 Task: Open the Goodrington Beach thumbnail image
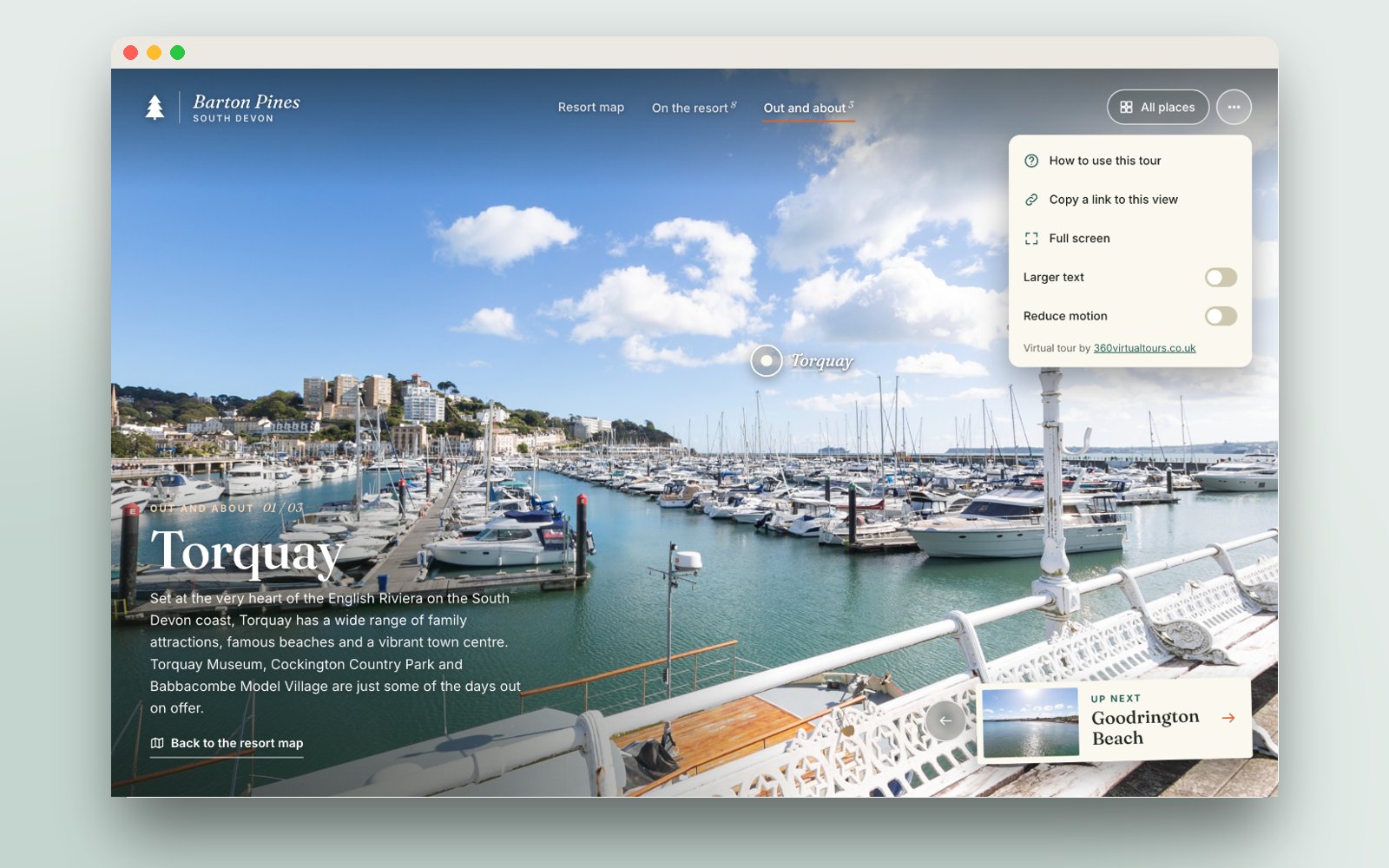click(x=1030, y=722)
